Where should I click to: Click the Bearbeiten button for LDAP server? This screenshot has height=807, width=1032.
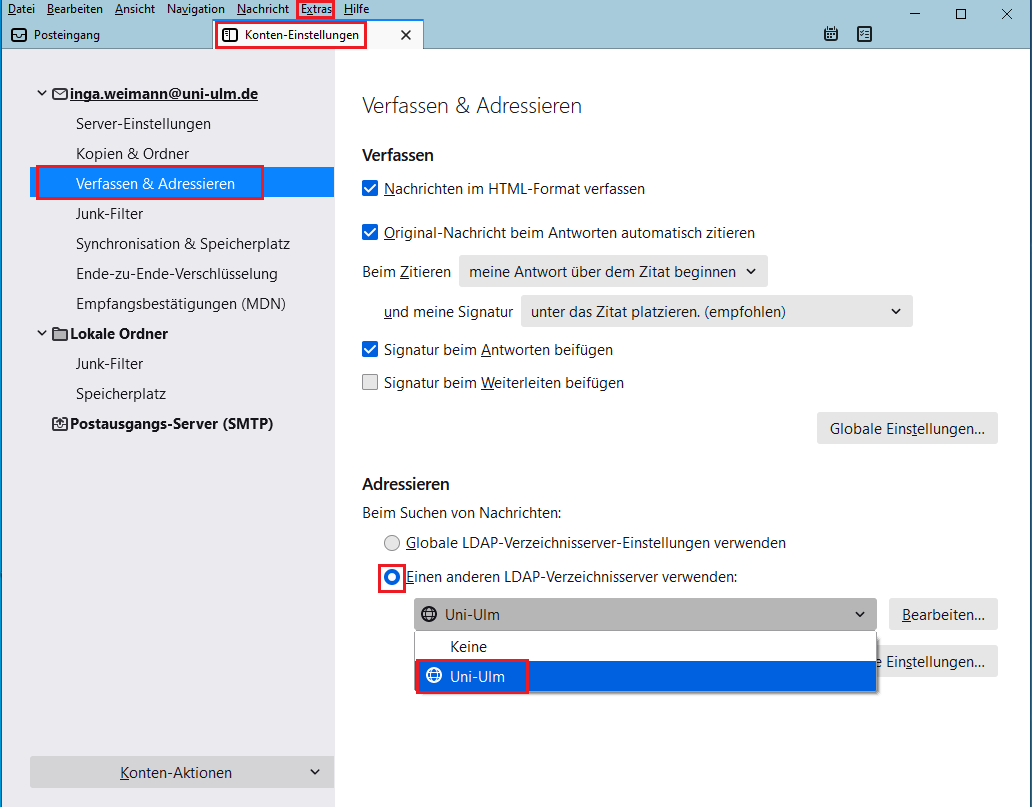click(x=943, y=614)
